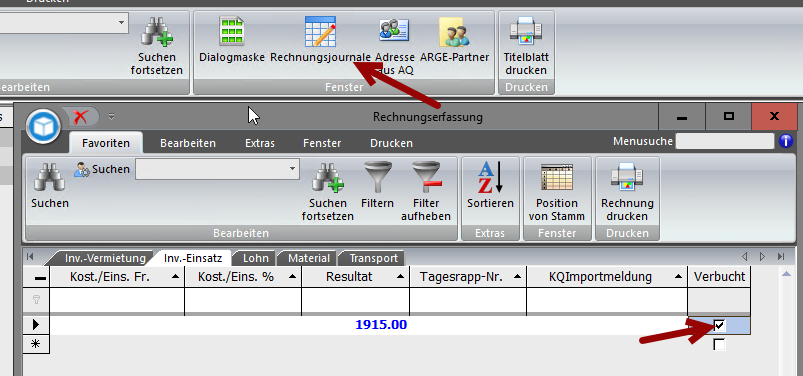Click Titelblatt drucken printer icon

tap(525, 32)
